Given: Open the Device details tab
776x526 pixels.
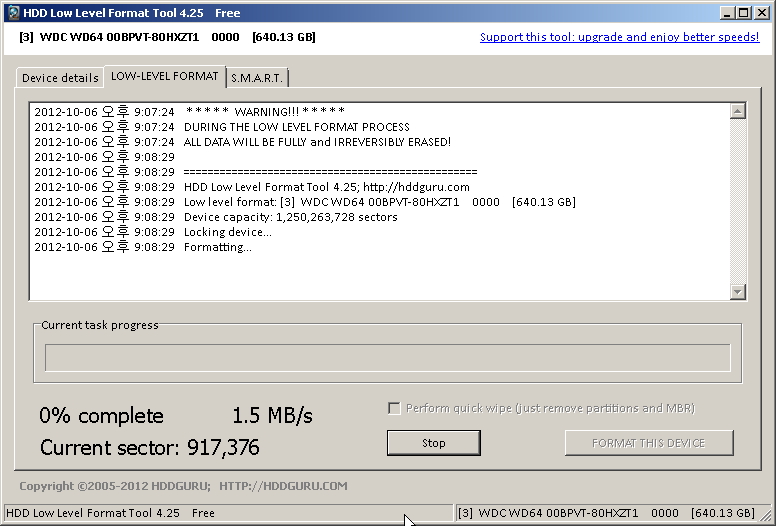Looking at the screenshot, I should (60, 78).
